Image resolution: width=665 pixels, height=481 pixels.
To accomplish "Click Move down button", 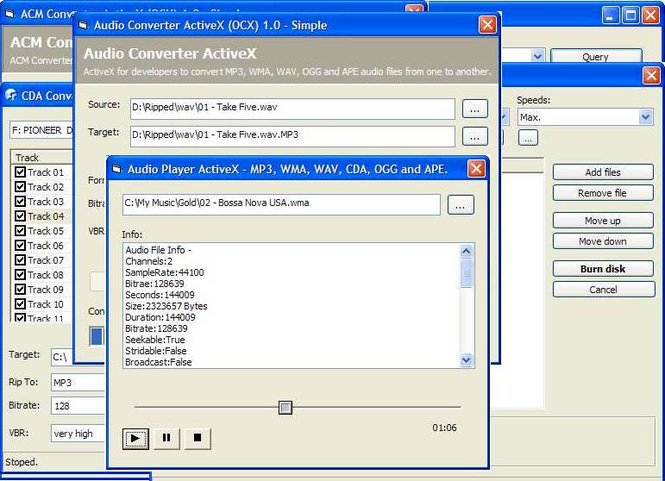I will click(x=603, y=241).
